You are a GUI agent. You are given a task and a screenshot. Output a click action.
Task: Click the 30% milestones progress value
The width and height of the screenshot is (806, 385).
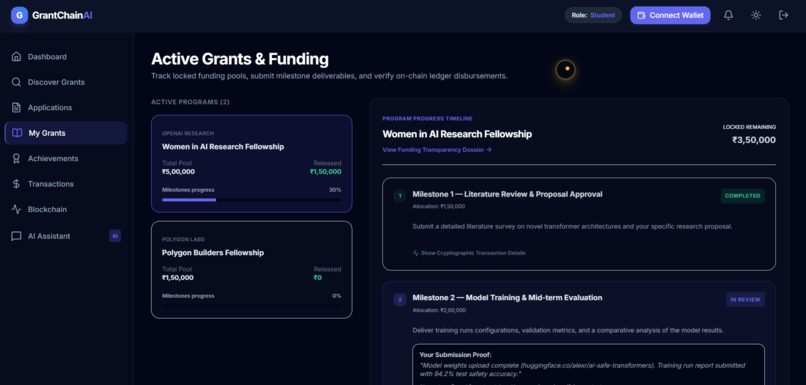[x=335, y=190]
